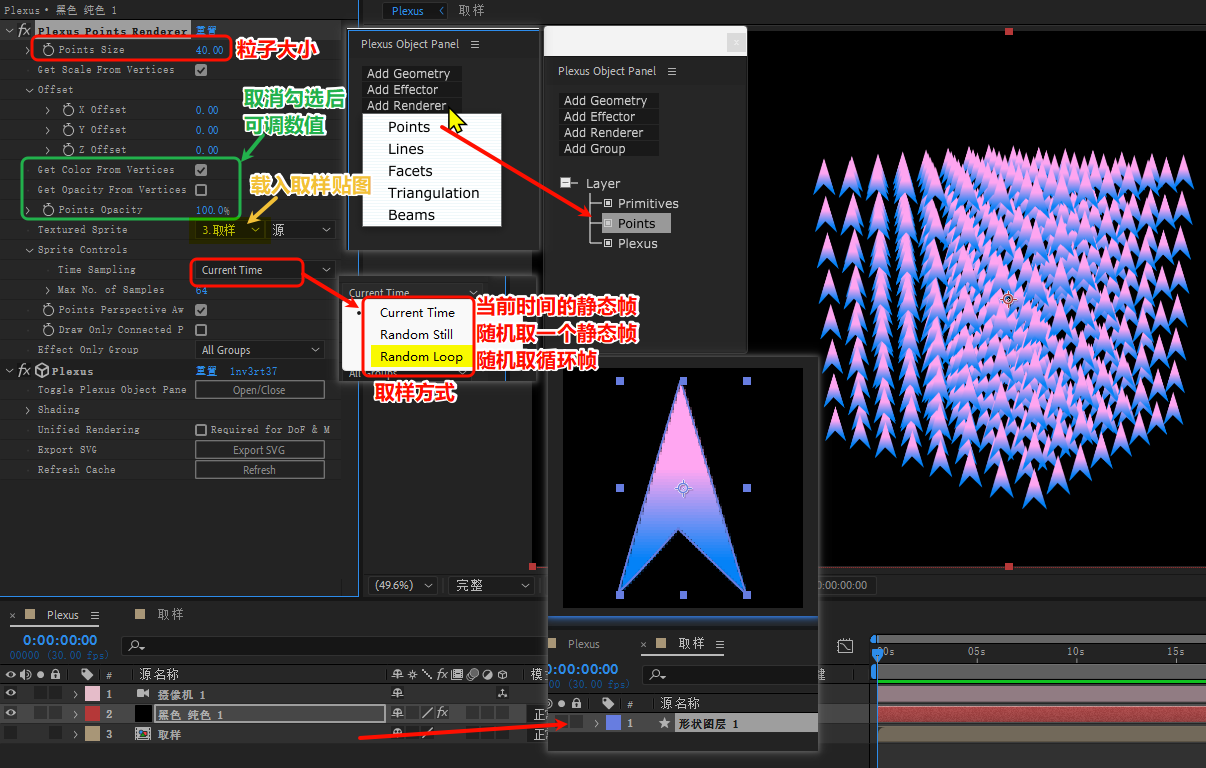Click the Refresh cache button
This screenshot has width=1206, height=768.
coord(260,470)
